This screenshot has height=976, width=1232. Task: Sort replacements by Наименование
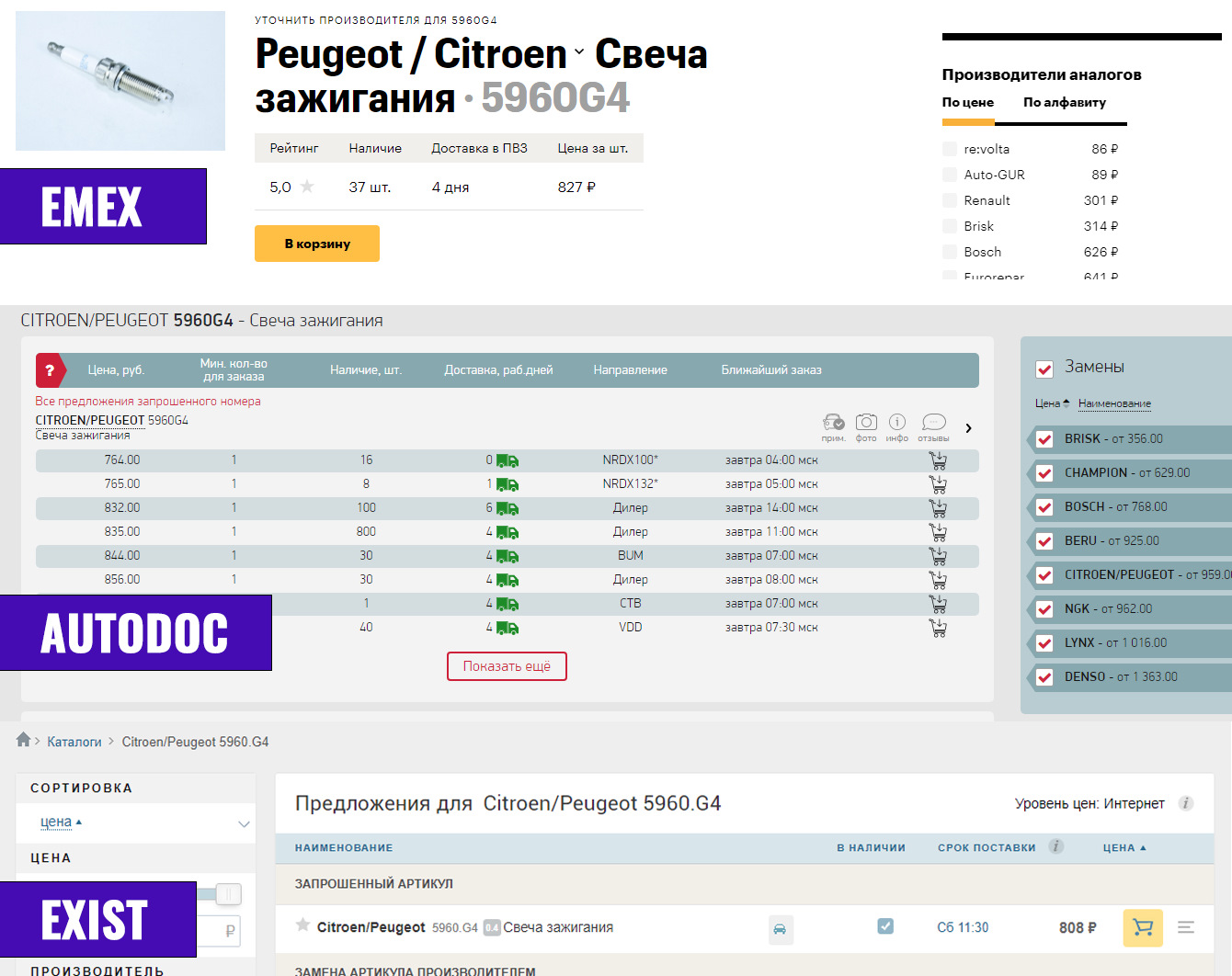pyautogui.click(x=1114, y=403)
